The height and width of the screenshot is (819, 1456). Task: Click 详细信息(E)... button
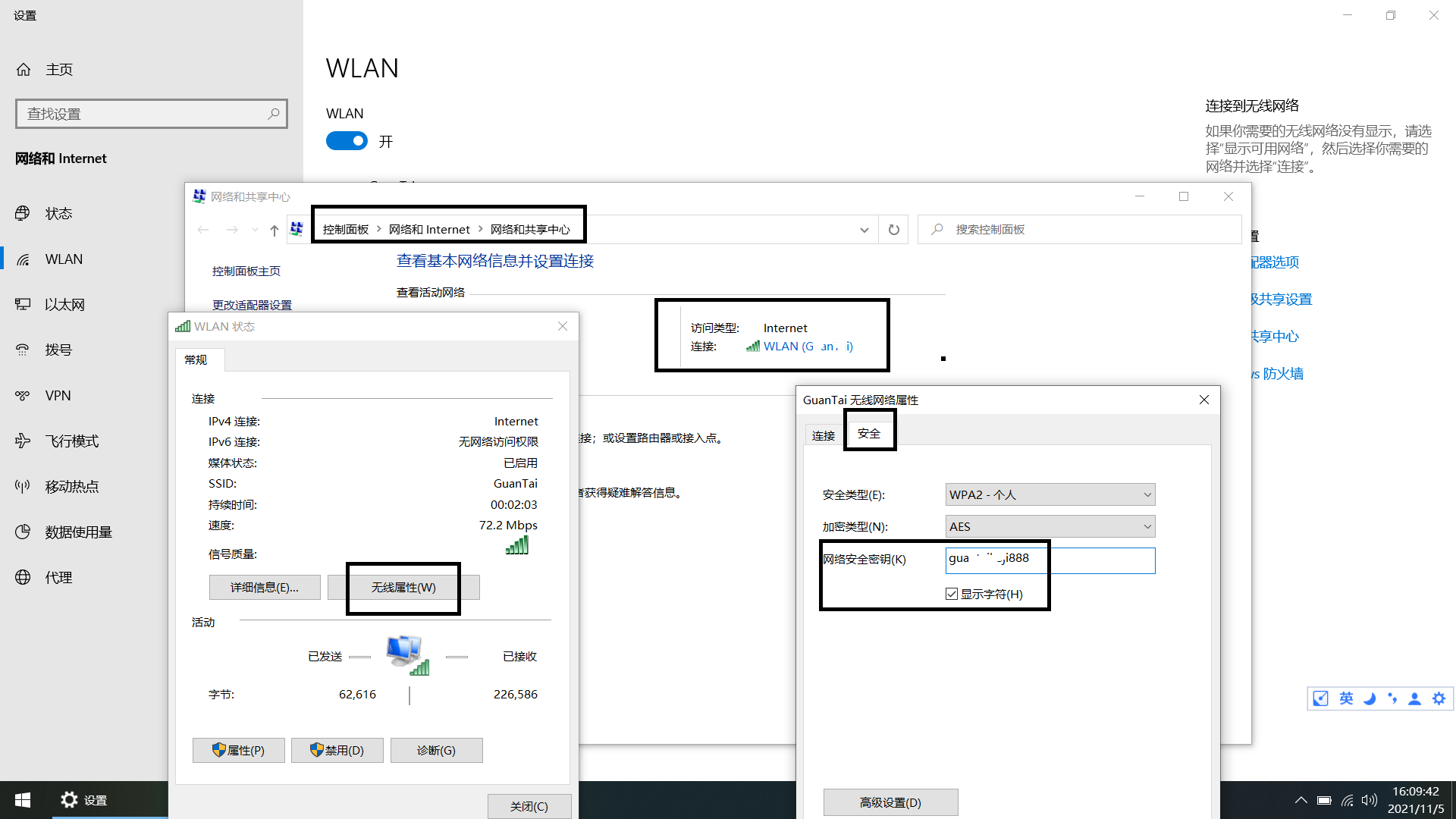click(x=265, y=587)
